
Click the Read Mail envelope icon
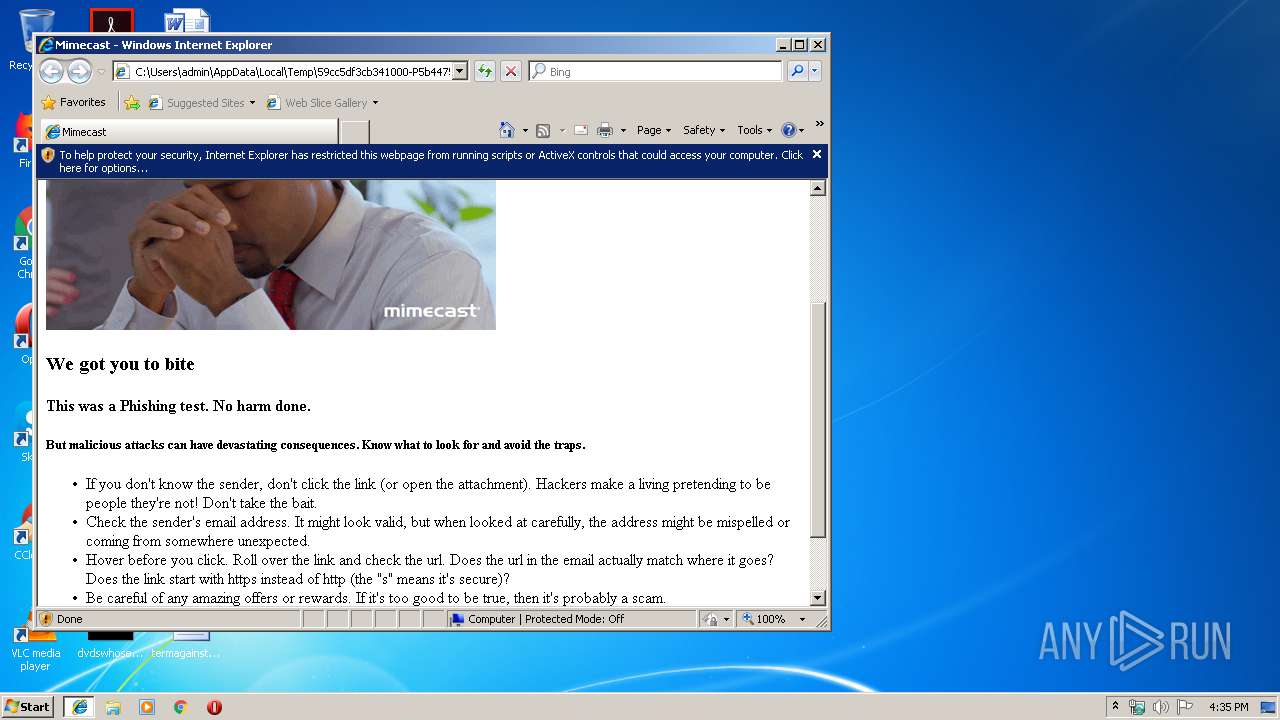tap(580, 130)
